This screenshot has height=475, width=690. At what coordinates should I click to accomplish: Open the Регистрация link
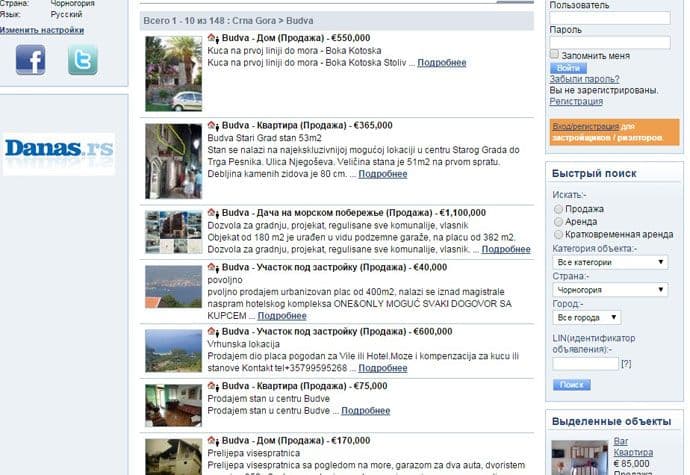pos(576,101)
